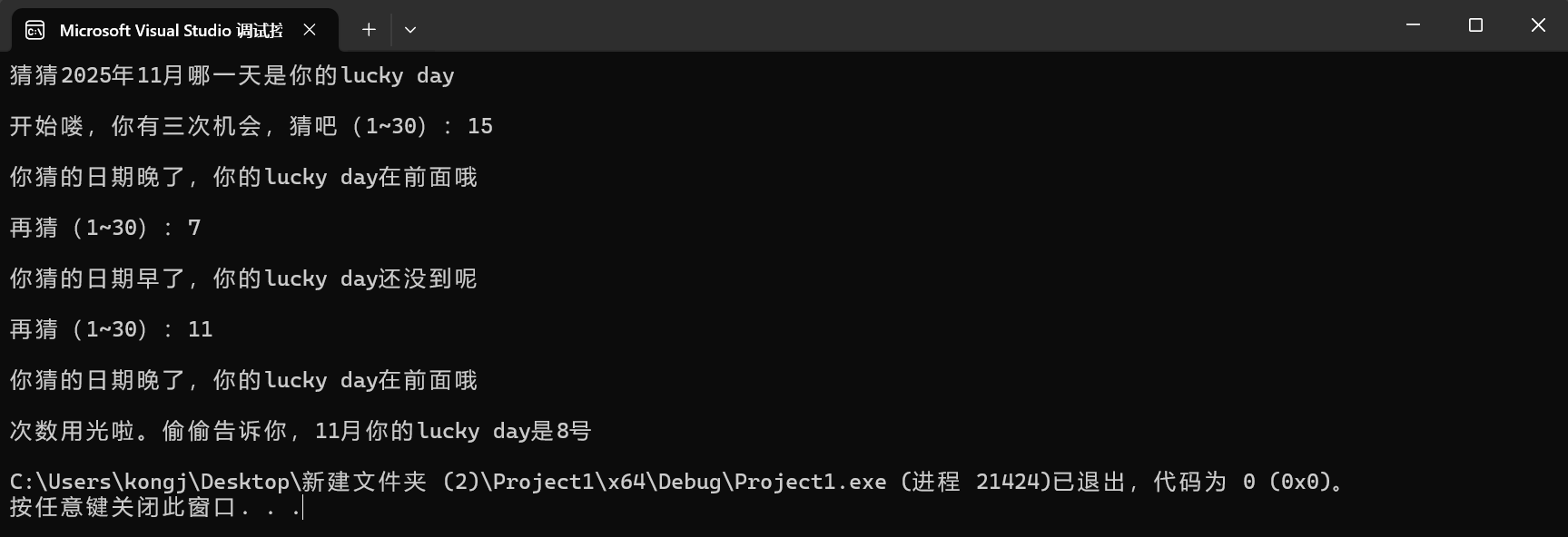
Task: Click the message 你猜的日期早了
Action: click(97, 278)
